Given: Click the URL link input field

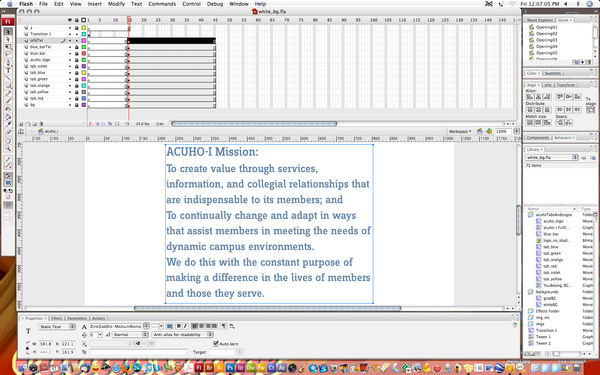Looking at the screenshot, I should click(138, 352).
